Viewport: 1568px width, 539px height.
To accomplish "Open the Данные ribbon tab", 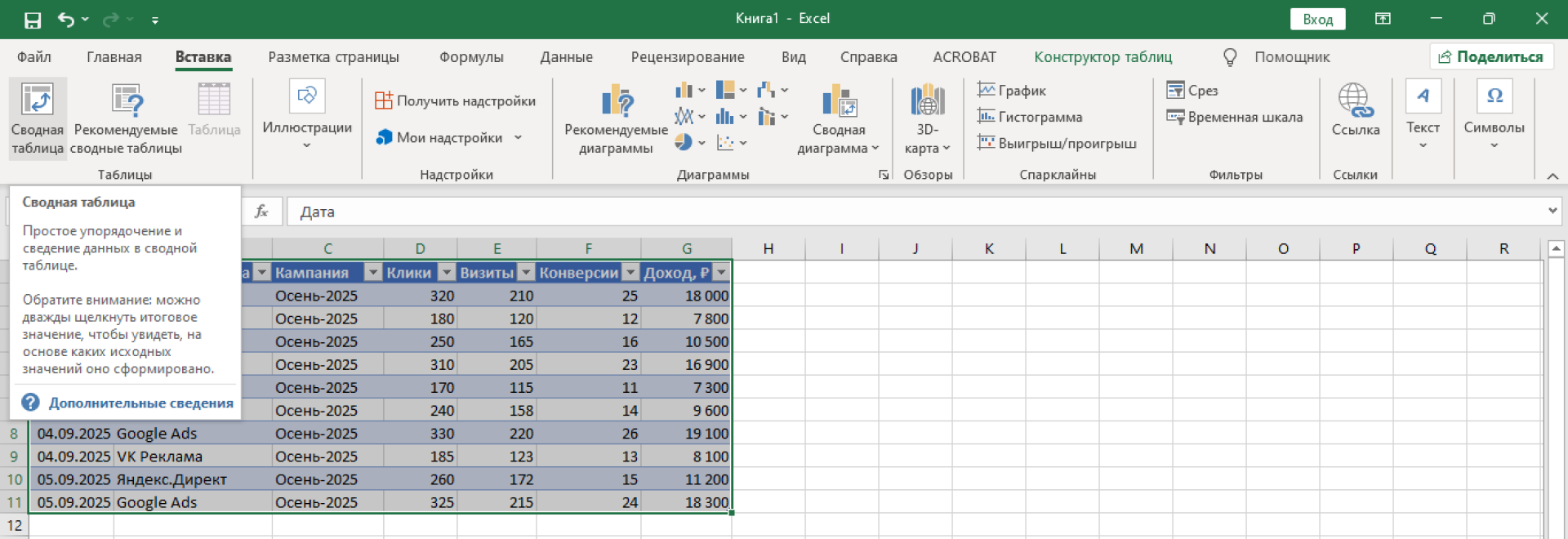I will 566,57.
